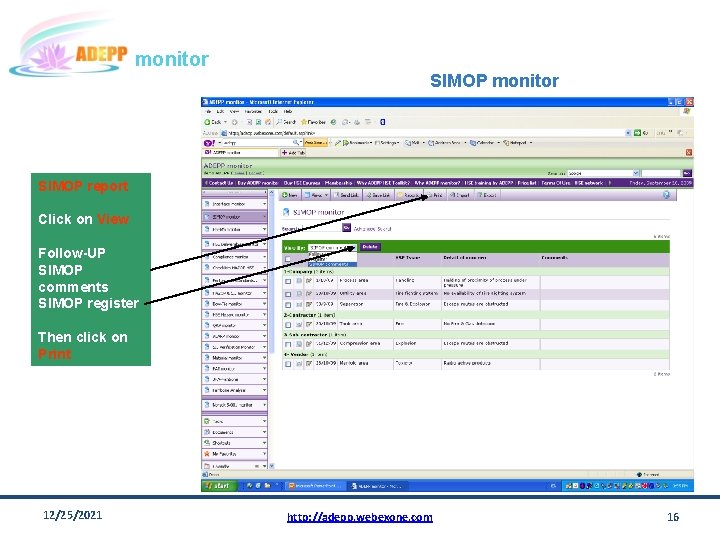Tick the checkbox for the Compressor area row
Image resolution: width=720 pixels, height=540 pixels.
click(x=288, y=344)
